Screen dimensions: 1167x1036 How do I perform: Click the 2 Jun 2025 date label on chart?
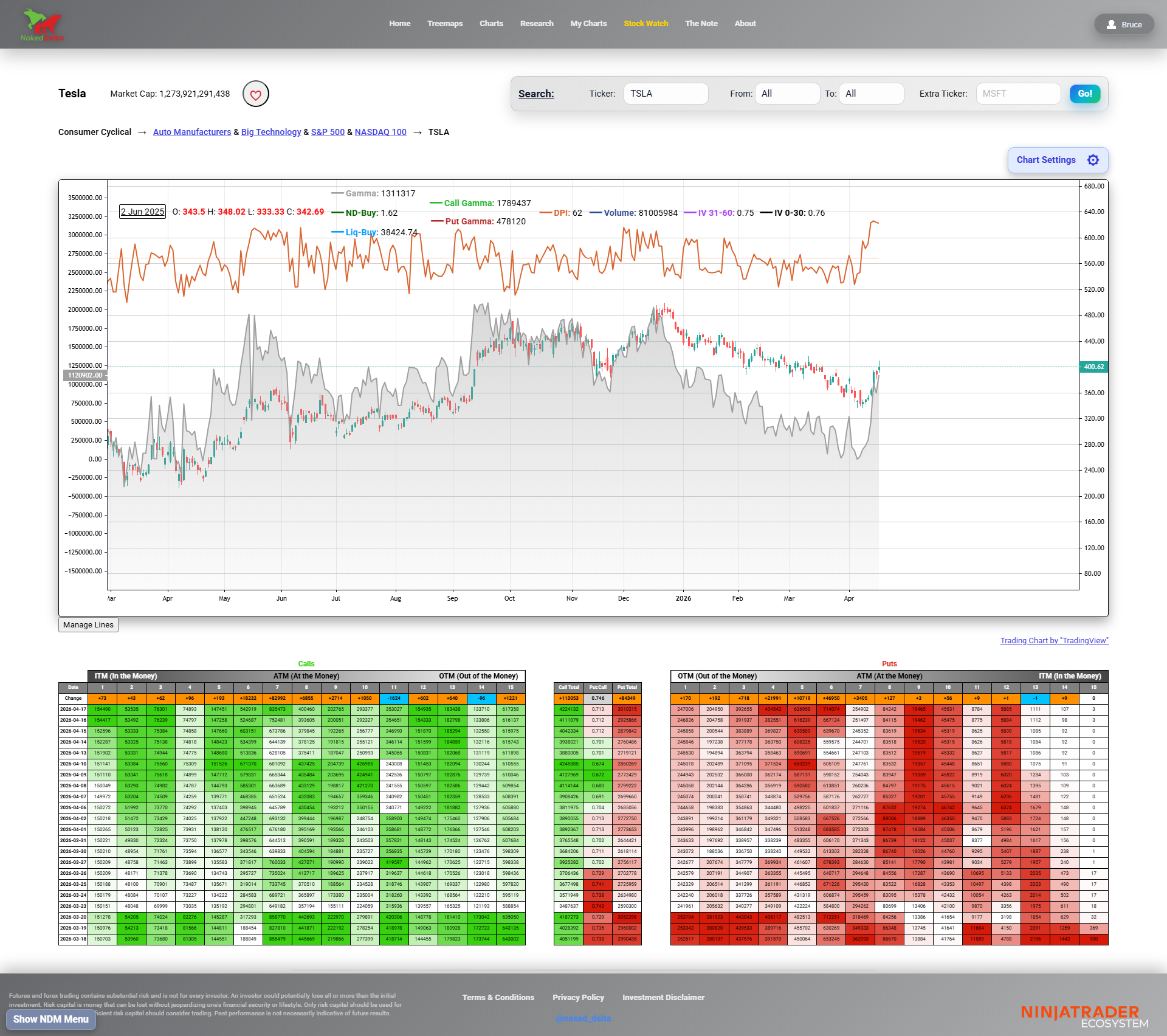click(x=142, y=212)
